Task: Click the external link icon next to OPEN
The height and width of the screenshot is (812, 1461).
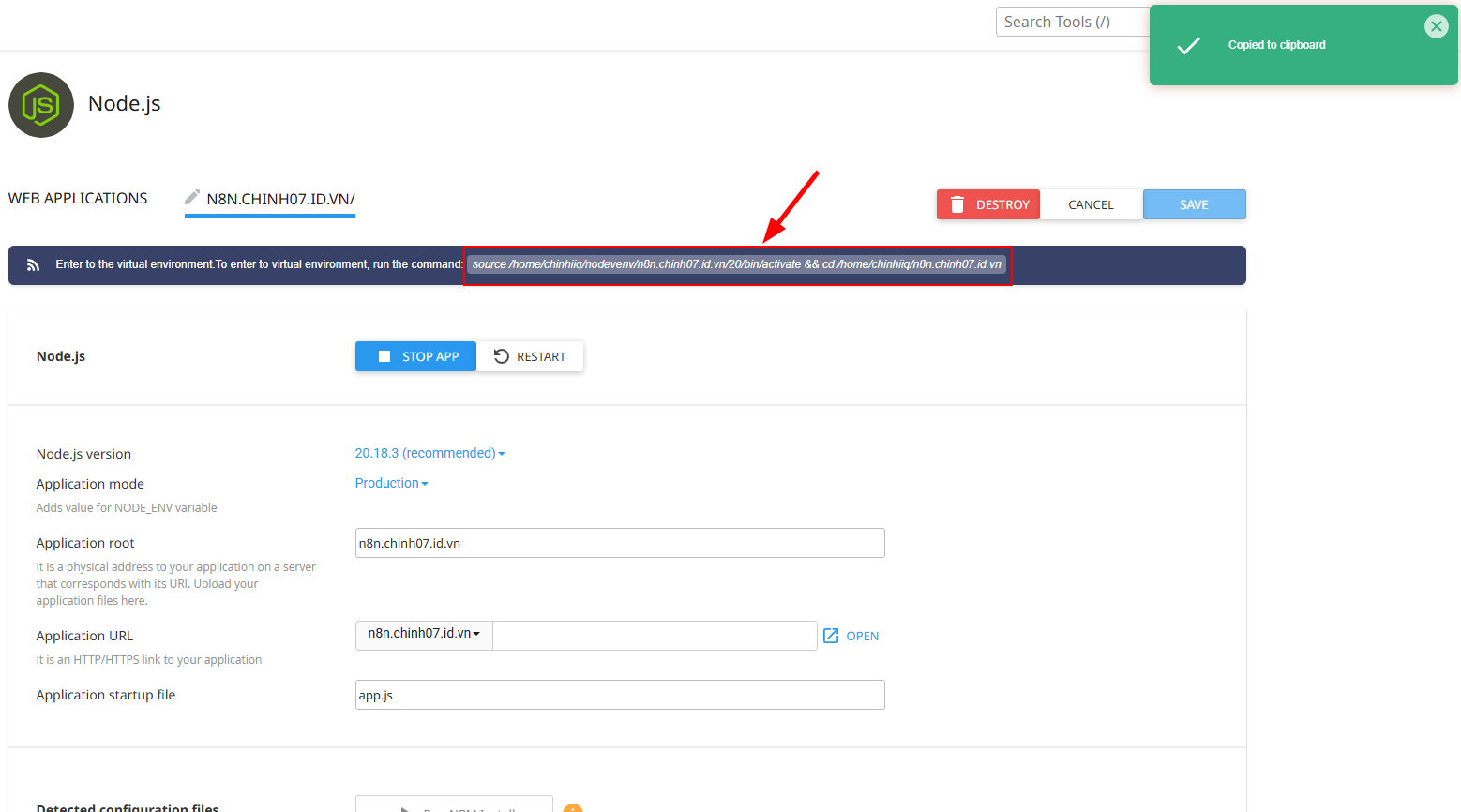Action: pyautogui.click(x=831, y=636)
